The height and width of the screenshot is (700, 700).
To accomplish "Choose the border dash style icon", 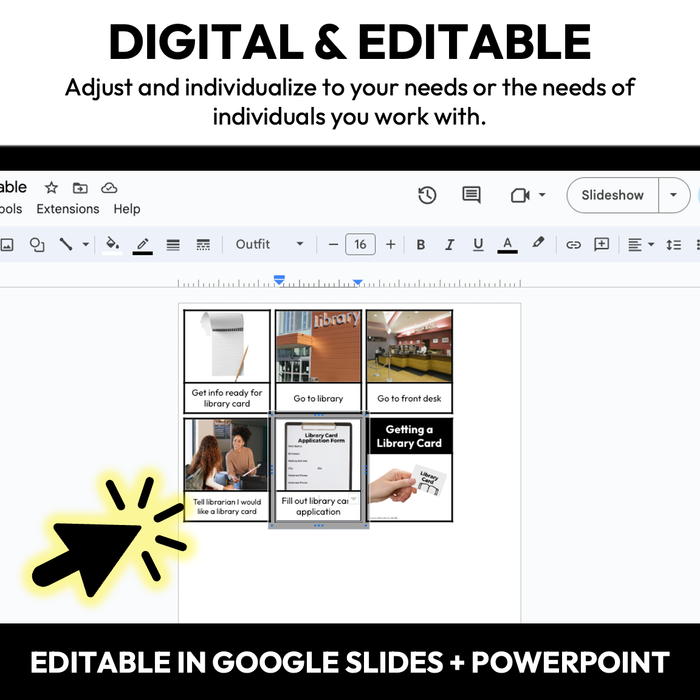I will tap(203, 244).
